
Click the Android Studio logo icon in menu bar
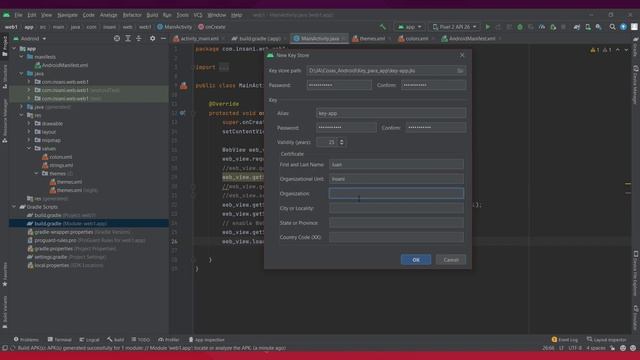tap(6, 15)
